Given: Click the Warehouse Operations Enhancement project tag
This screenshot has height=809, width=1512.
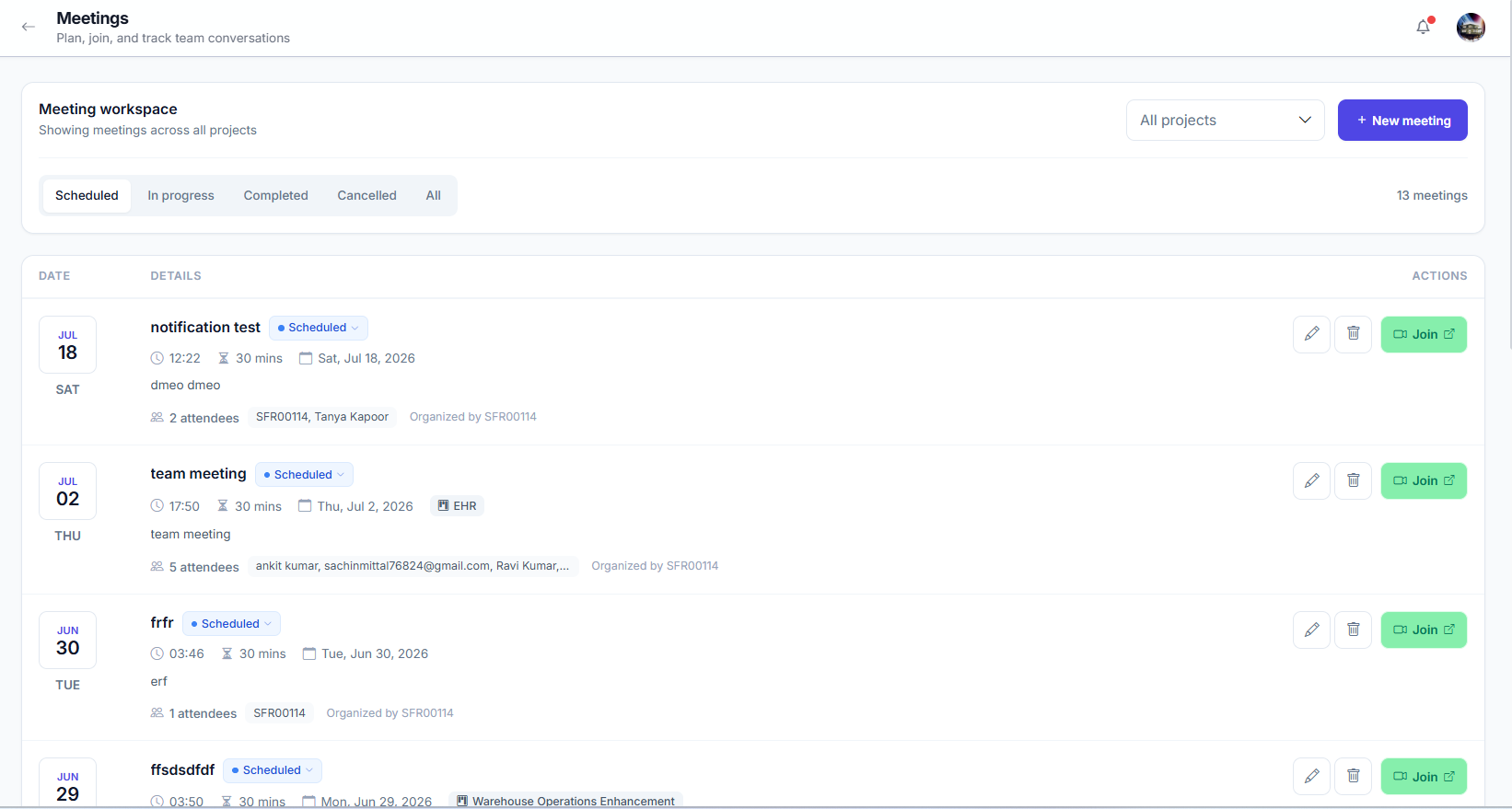Looking at the screenshot, I should point(565,801).
